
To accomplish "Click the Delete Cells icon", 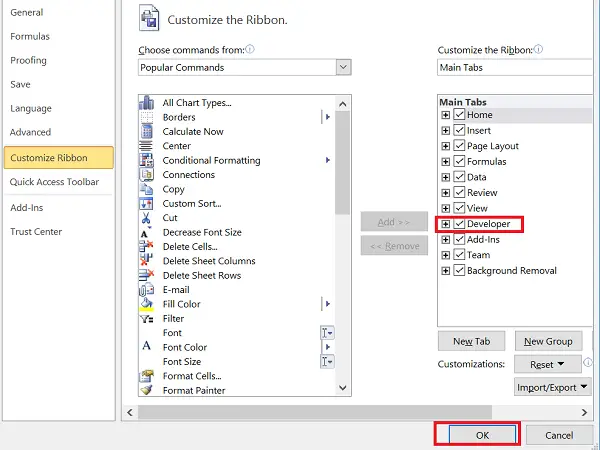I will point(146,246).
